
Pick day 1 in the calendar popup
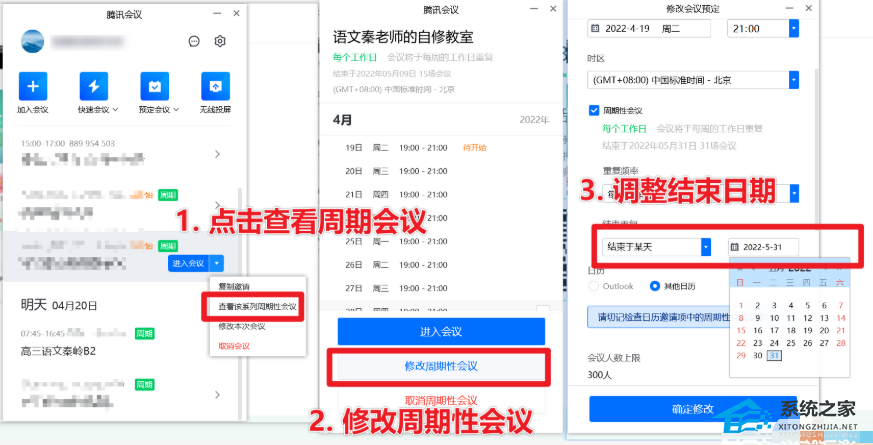740,305
